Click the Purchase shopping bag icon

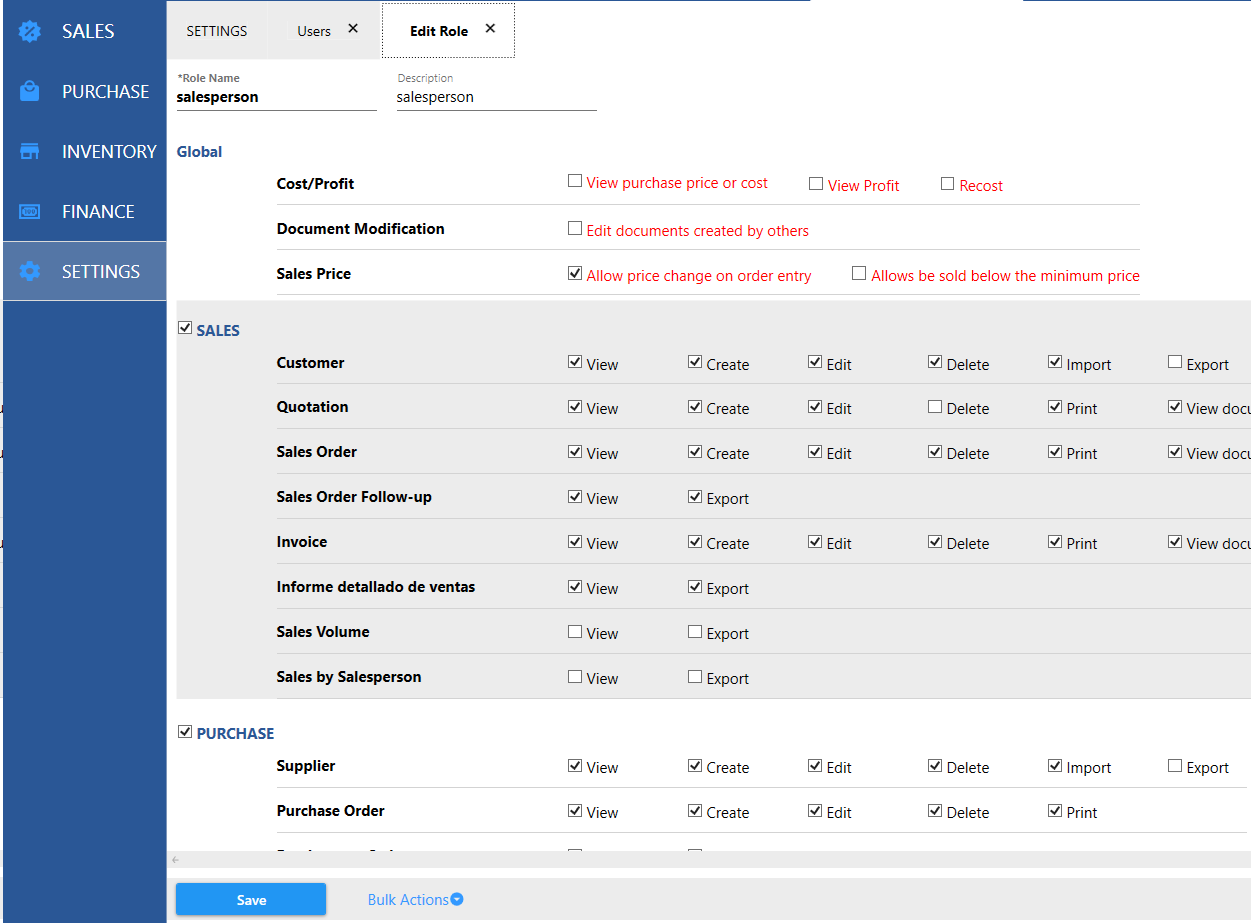click(x=30, y=92)
